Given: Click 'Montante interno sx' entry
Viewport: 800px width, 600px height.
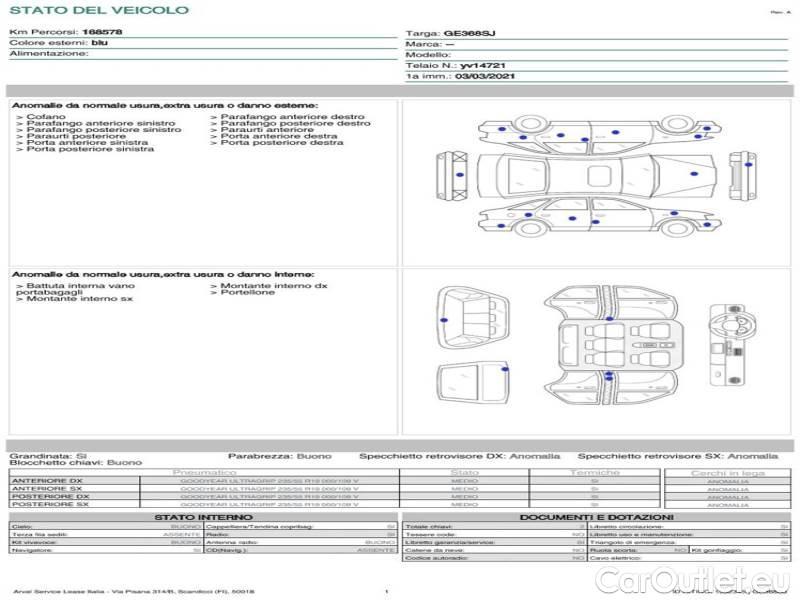Looking at the screenshot, I should (74, 298).
